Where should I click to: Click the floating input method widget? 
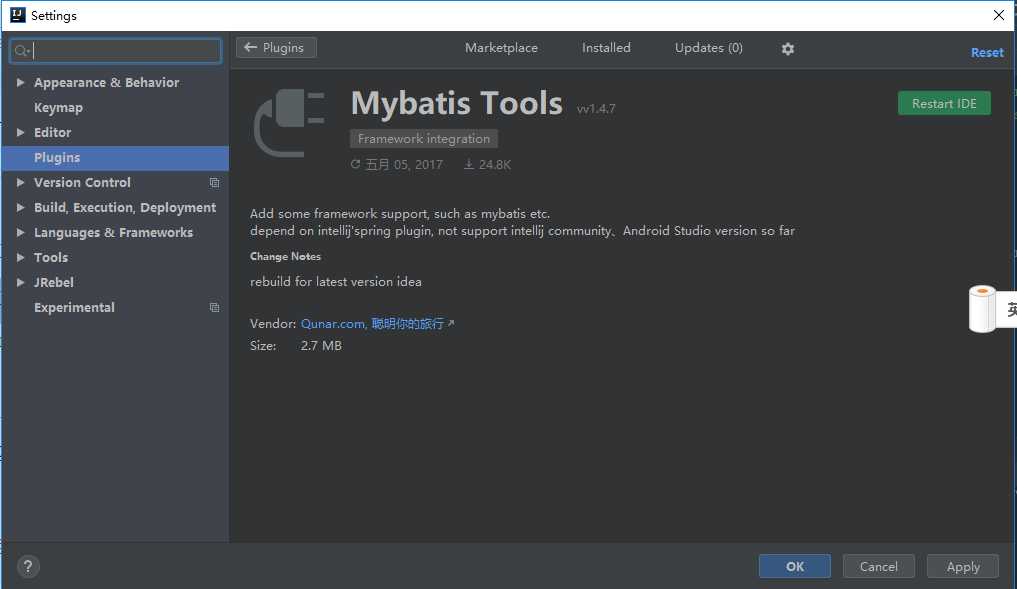(x=992, y=309)
